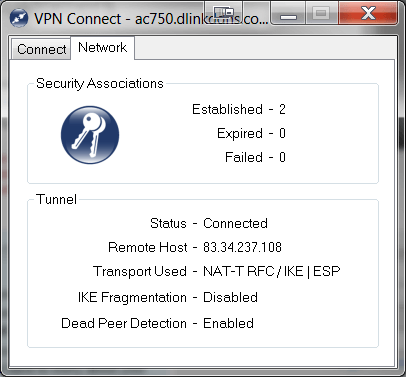Click the Failed associations count
406x377 pixels.
pos(282,157)
